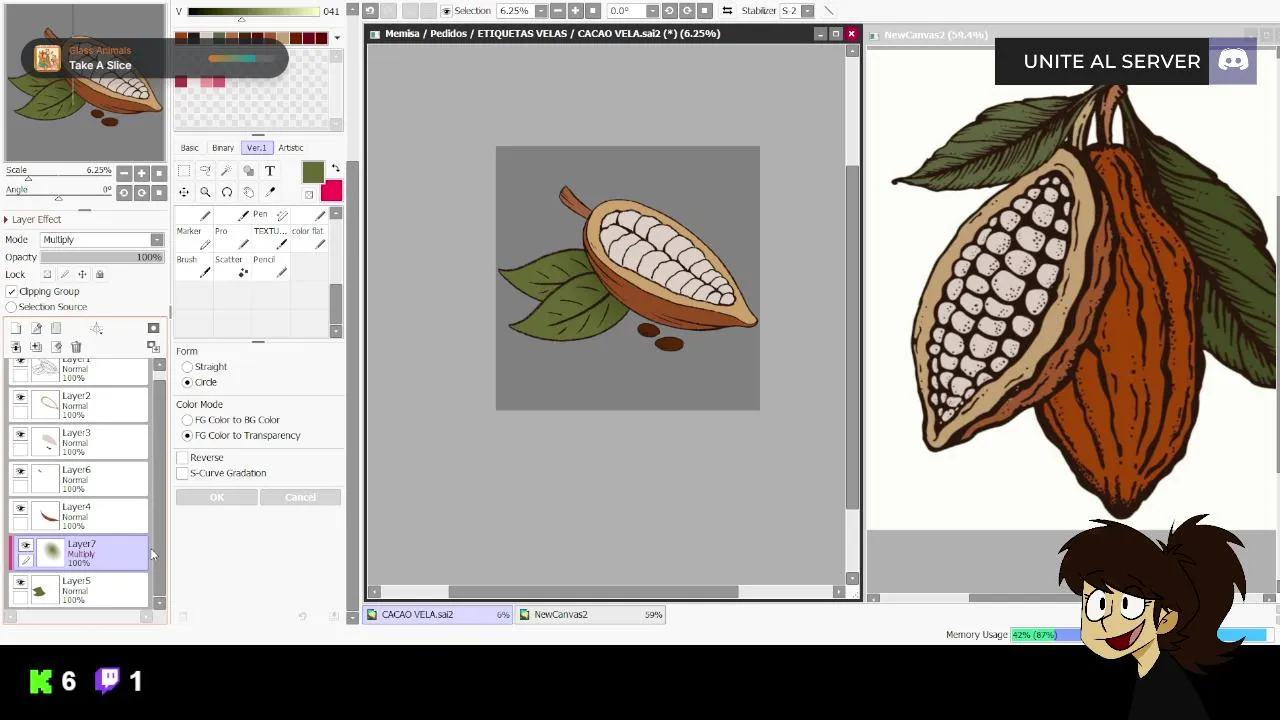Rotate canvas counterclockwise in toolbar
The image size is (1280, 720).
[669, 11]
